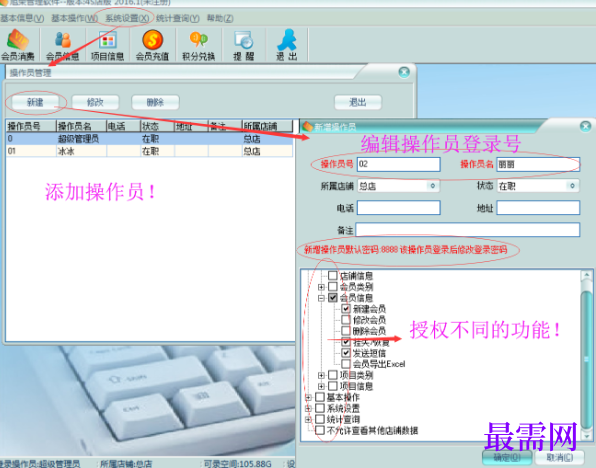
Task: Collapse 会员信息 tree node
Action: pos(321,298)
